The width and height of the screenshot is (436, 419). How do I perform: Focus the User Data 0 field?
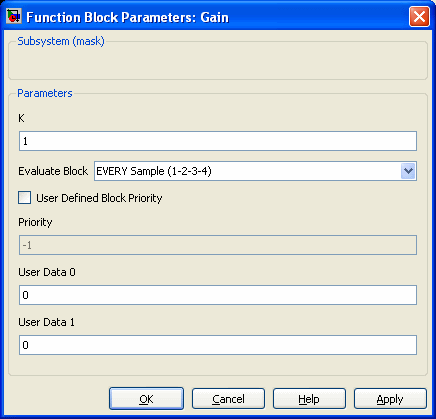pos(218,295)
